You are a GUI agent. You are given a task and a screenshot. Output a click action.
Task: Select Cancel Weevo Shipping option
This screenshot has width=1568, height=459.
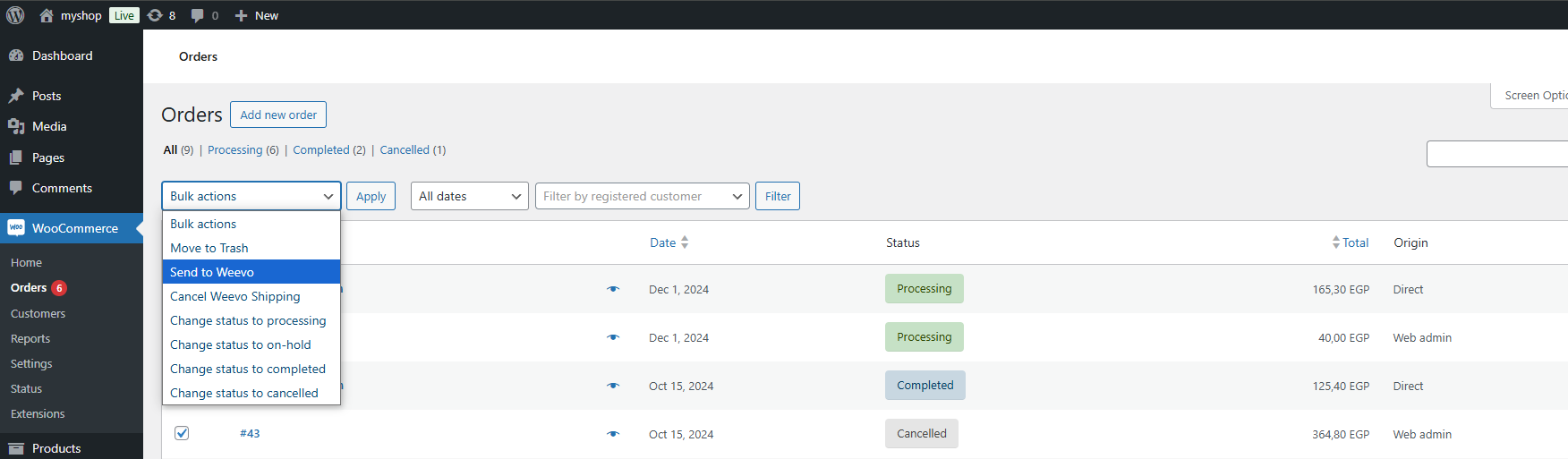251,296
